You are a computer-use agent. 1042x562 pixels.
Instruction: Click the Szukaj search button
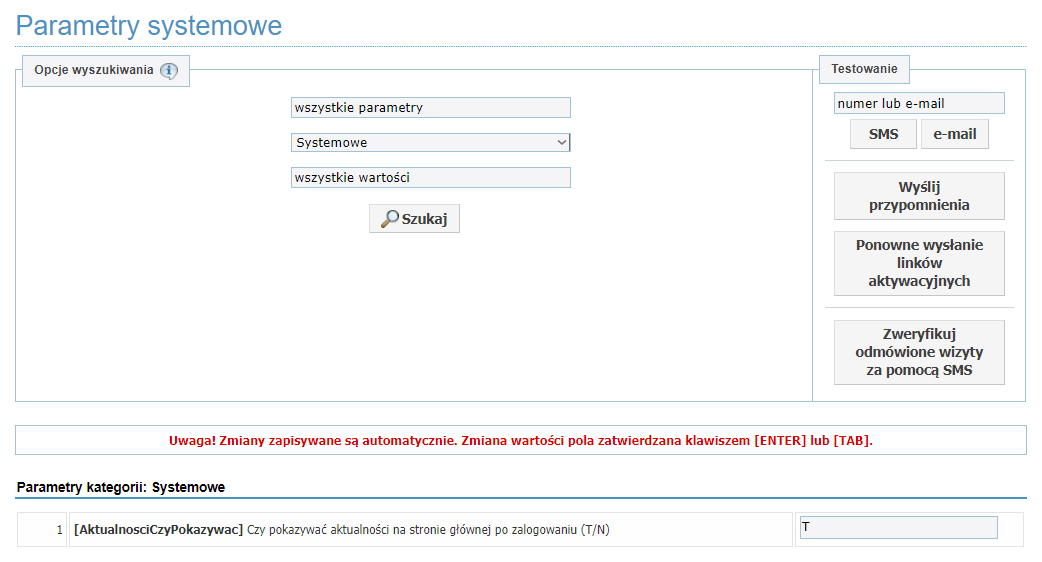[x=414, y=219]
